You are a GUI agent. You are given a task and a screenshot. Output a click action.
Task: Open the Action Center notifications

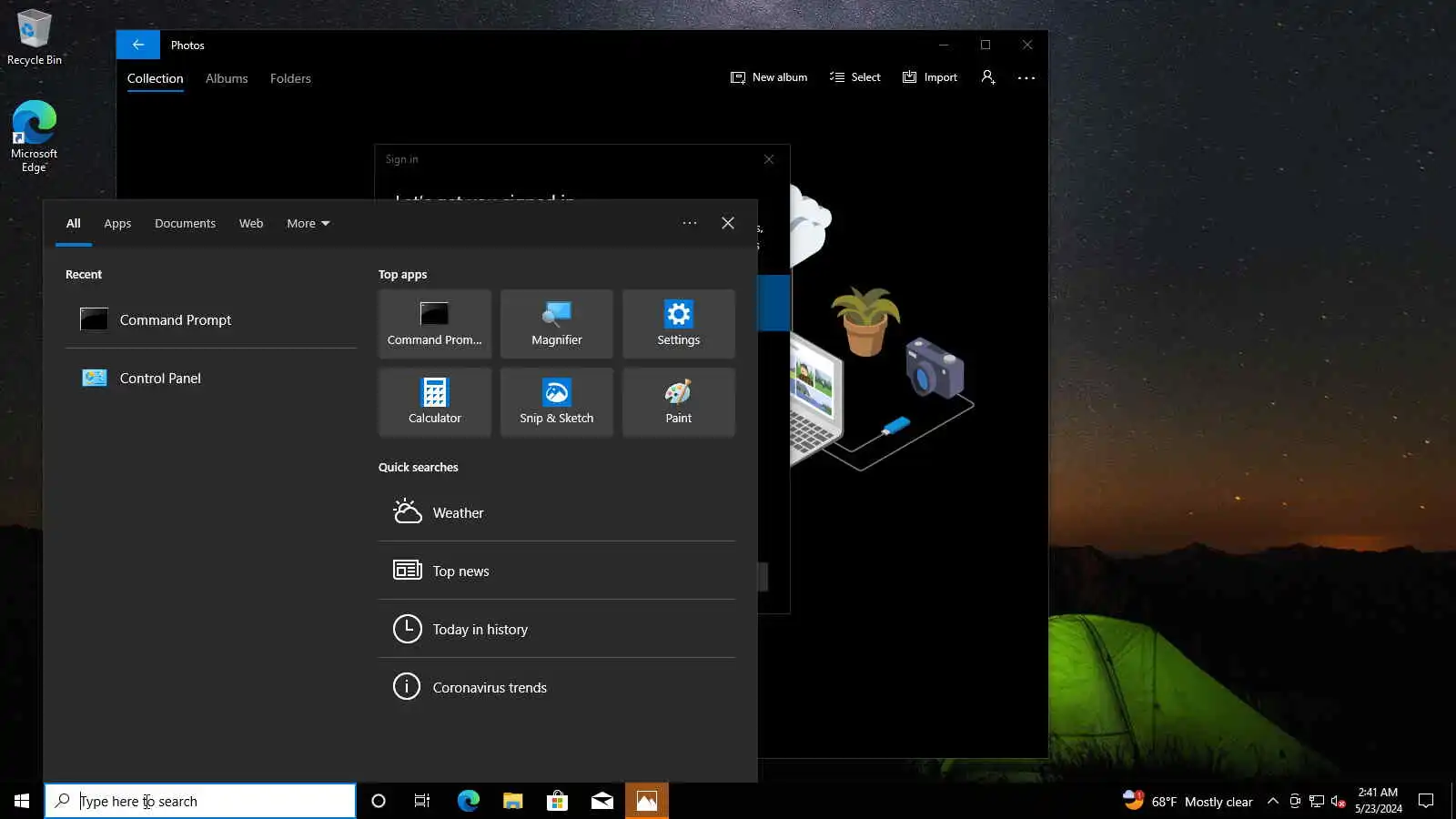coord(1426,801)
